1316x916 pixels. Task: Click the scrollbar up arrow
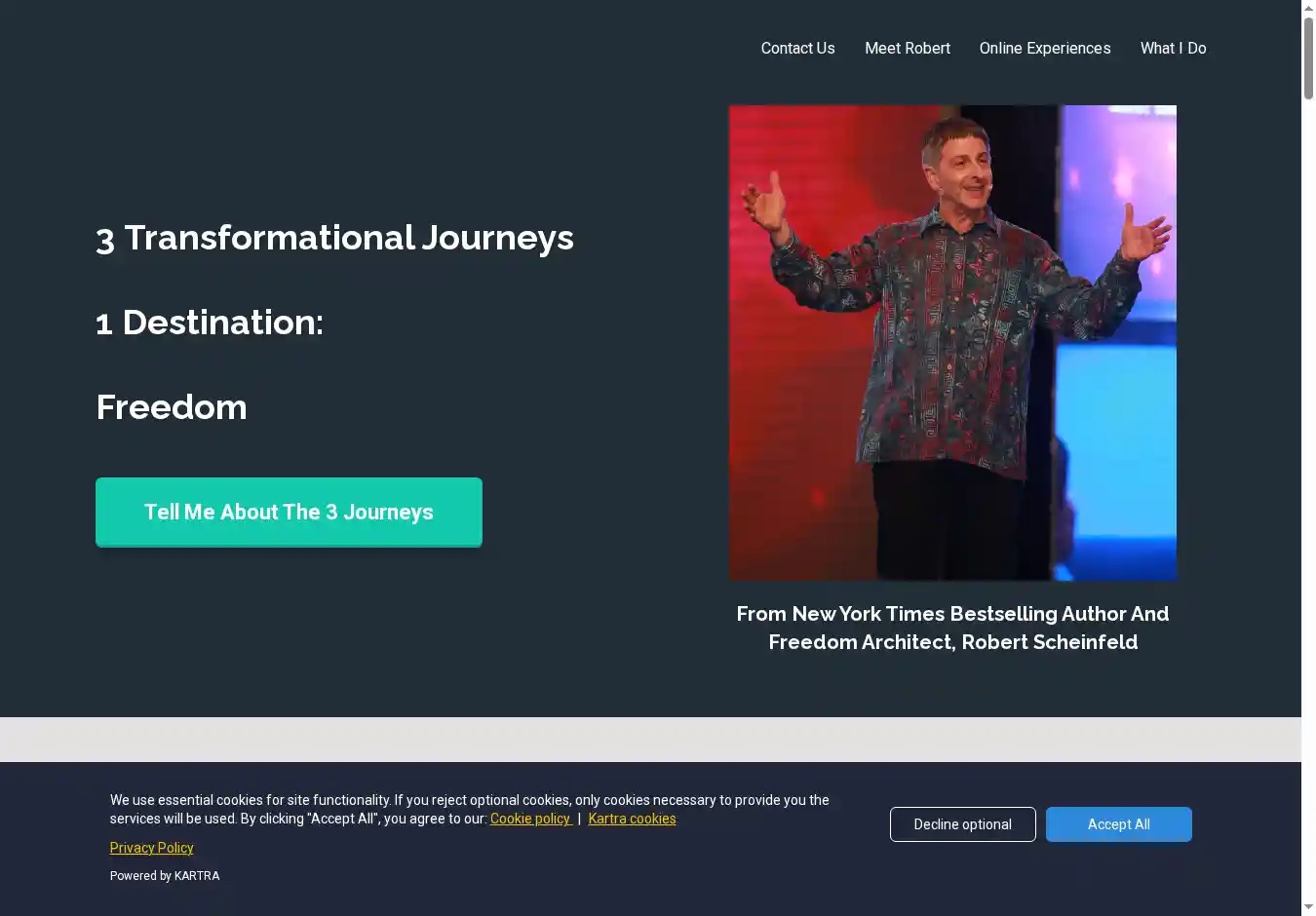click(1308, 8)
